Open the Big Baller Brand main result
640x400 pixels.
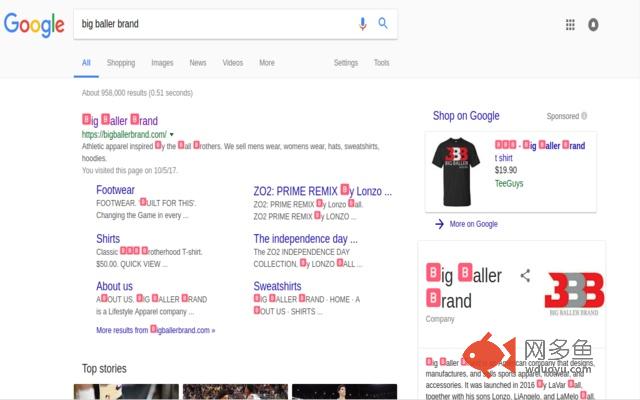pyautogui.click(x=120, y=120)
